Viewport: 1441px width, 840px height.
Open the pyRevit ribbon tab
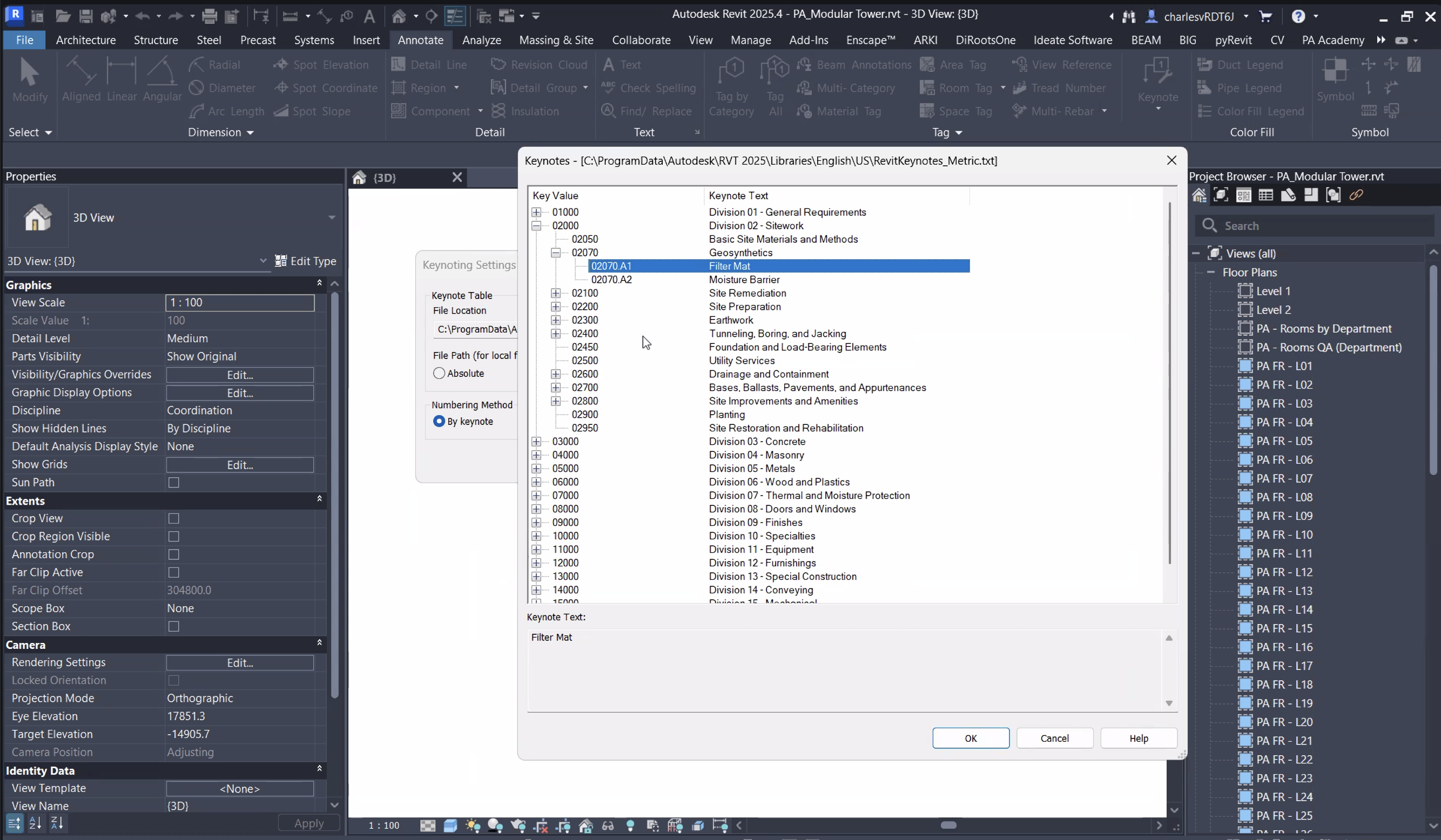[x=1234, y=40]
